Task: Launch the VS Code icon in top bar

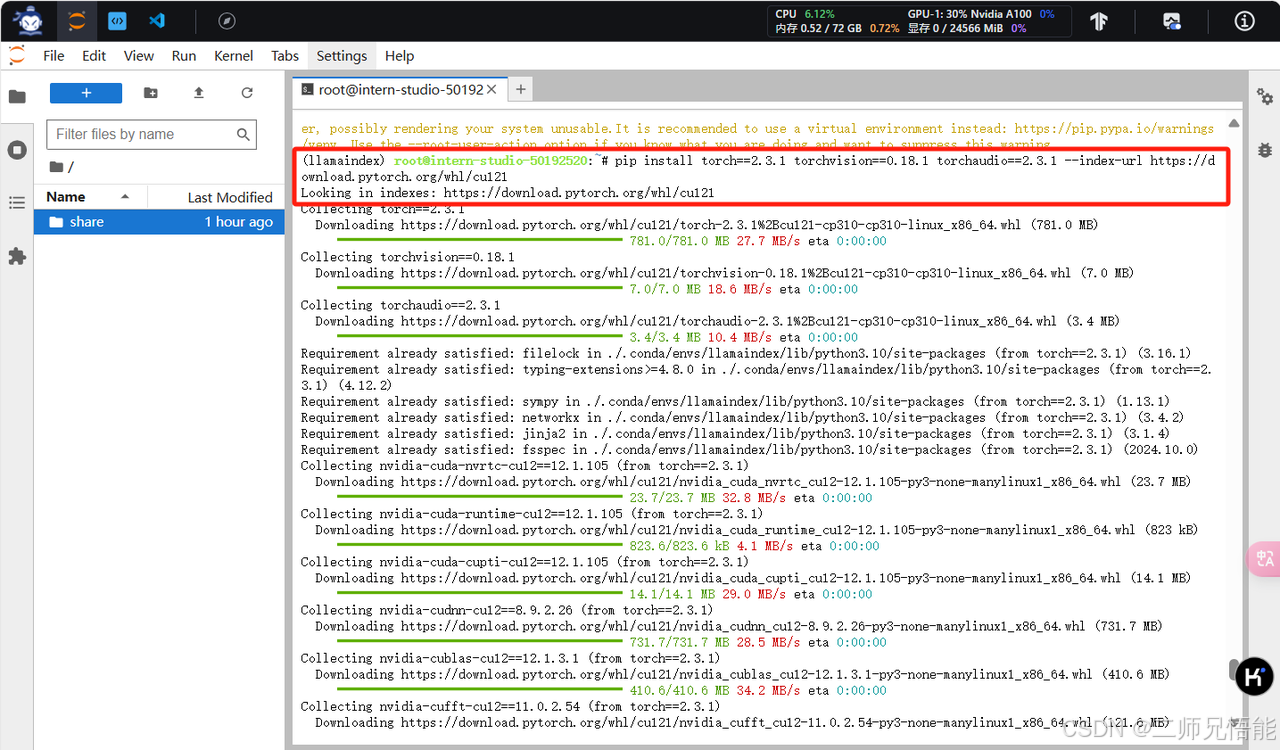Action: (x=157, y=20)
